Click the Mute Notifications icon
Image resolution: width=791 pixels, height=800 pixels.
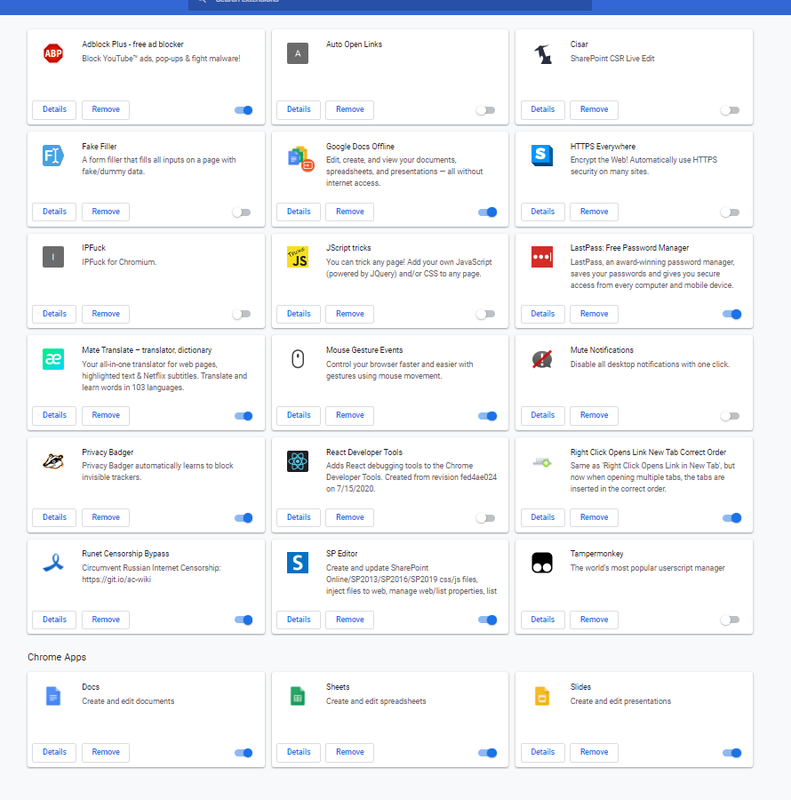542,359
